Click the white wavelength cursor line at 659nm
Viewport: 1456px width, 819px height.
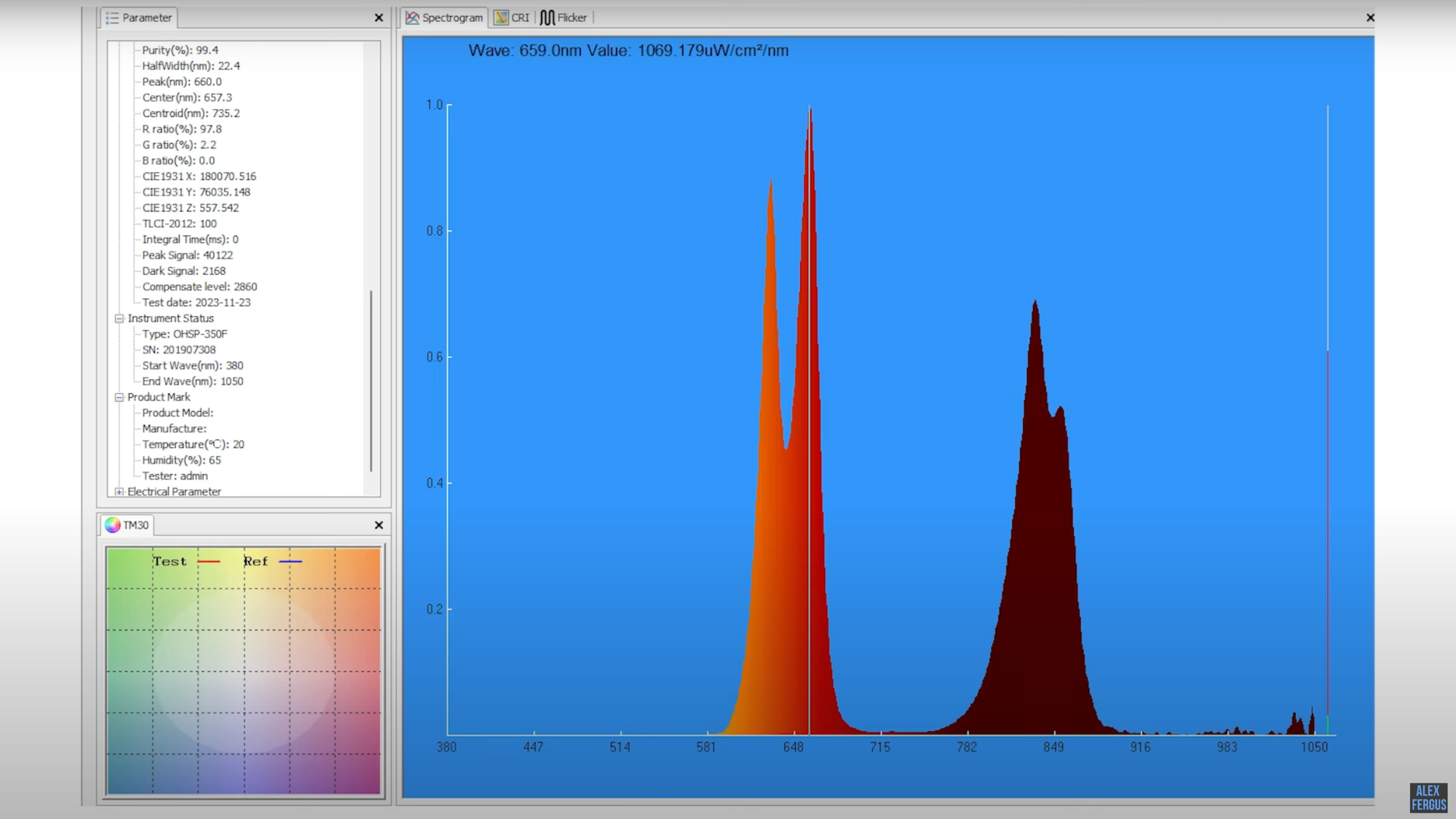809,437
